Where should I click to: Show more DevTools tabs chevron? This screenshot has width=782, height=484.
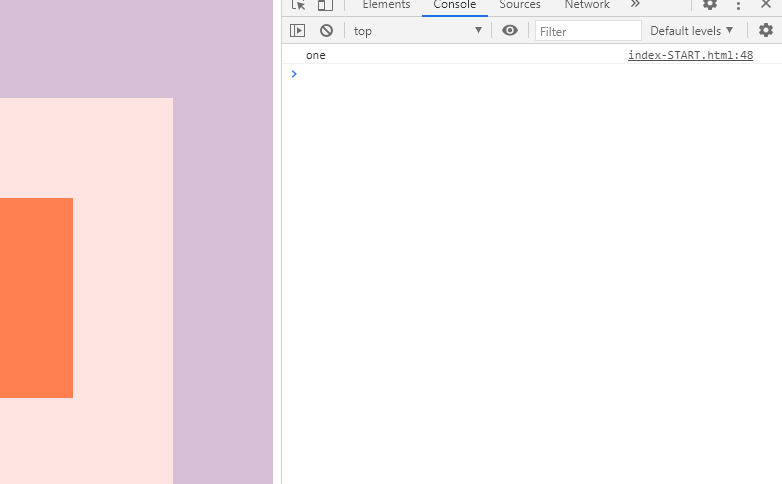coord(635,4)
